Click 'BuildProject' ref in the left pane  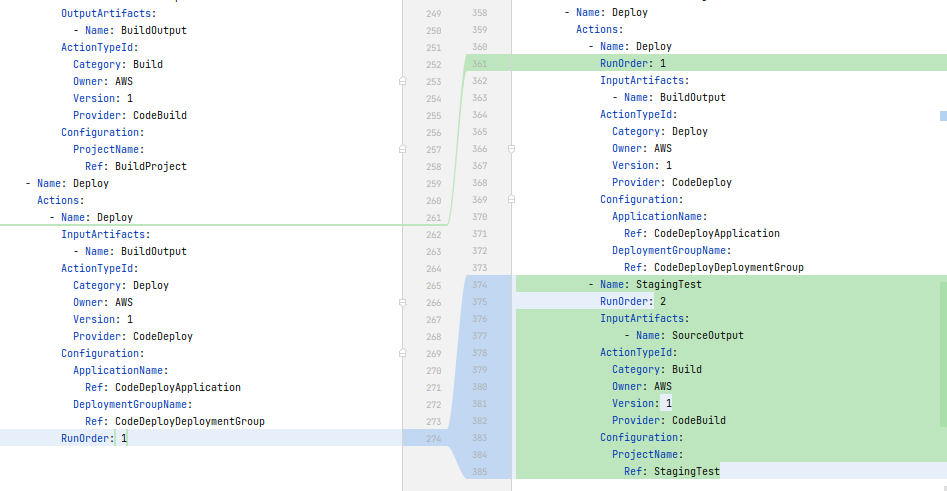tap(150, 166)
